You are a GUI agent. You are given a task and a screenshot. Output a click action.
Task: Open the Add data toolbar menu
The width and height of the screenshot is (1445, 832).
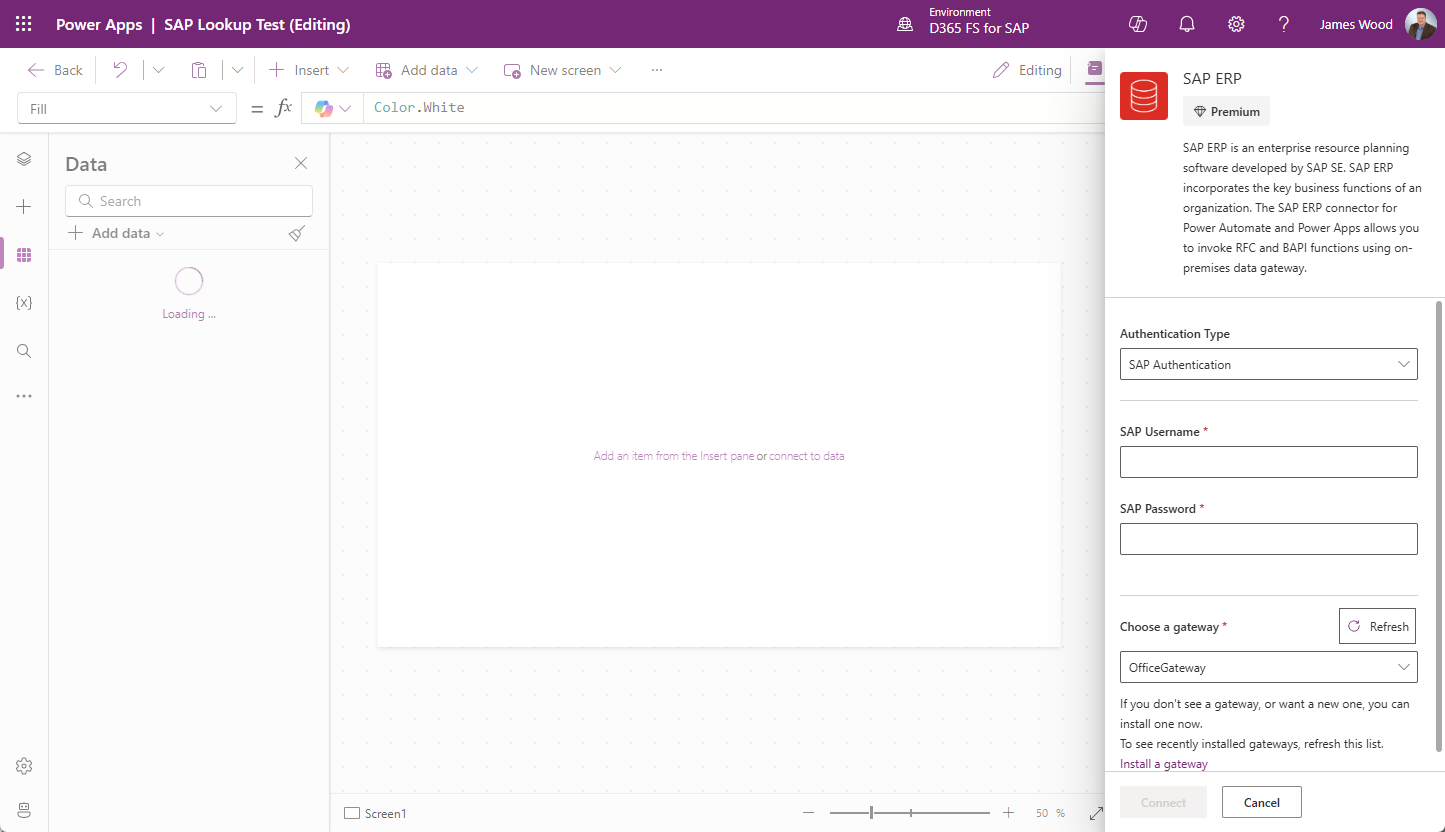pos(427,70)
